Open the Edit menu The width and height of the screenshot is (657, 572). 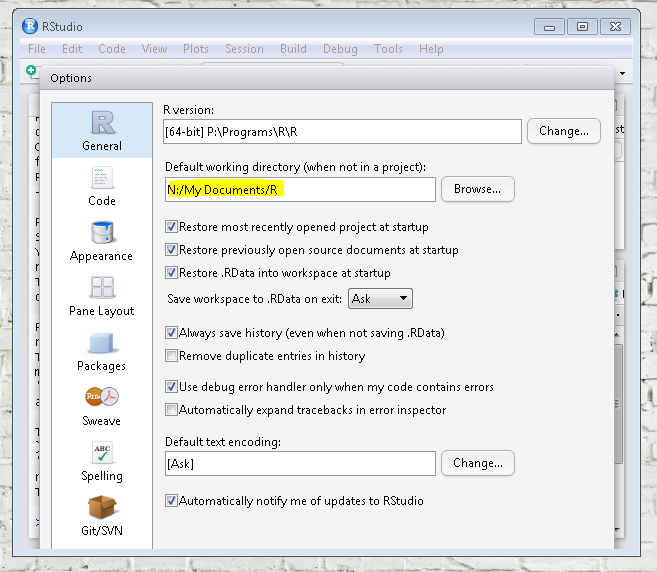(x=72, y=49)
